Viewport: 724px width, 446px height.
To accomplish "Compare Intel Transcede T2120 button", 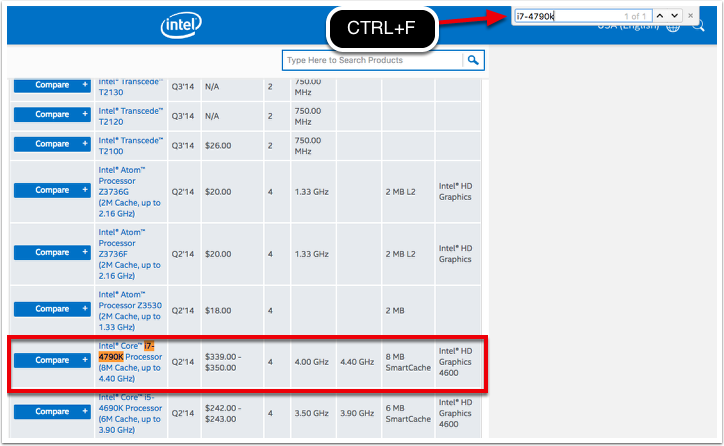I will [52, 115].
